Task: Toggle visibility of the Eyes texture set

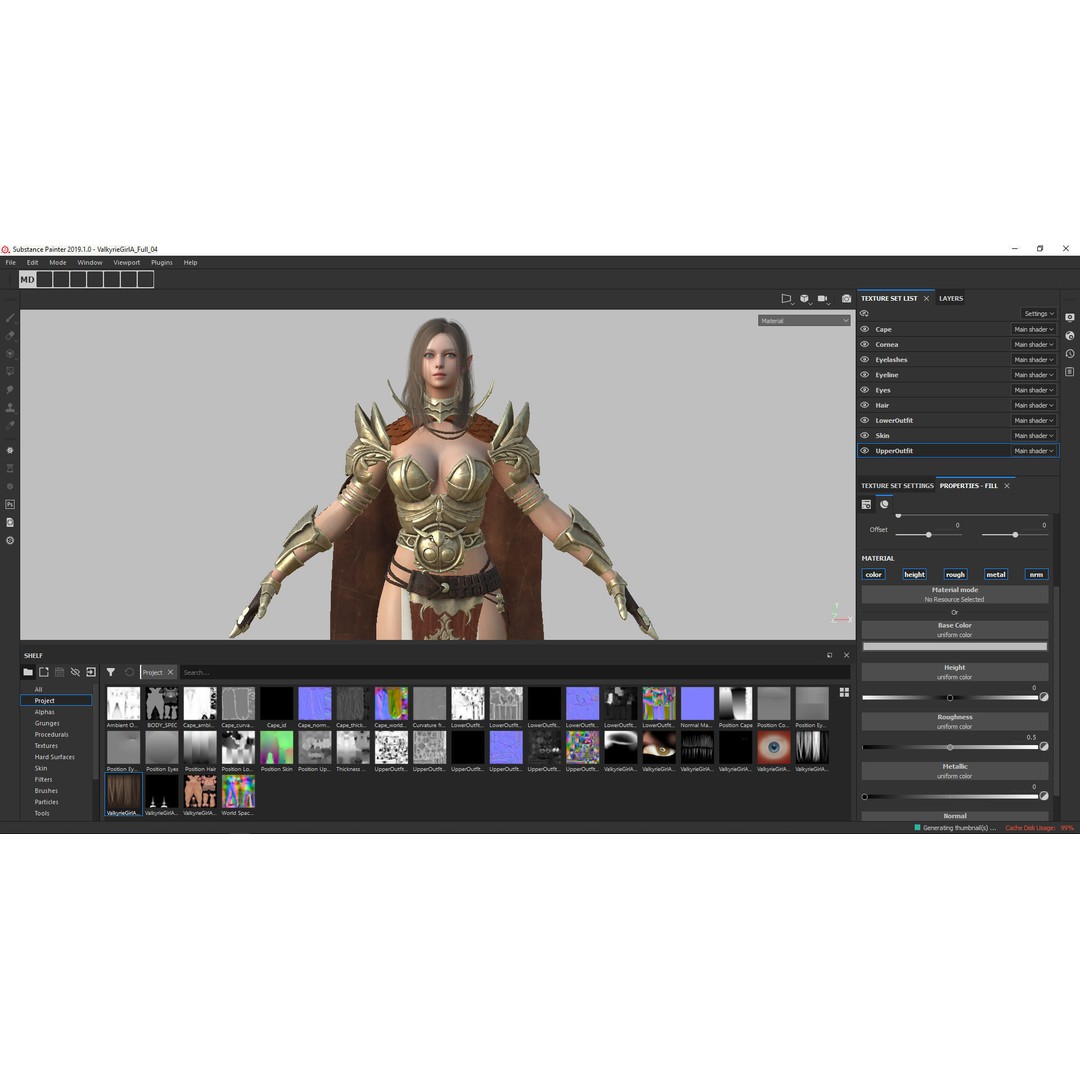Action: 864,390
